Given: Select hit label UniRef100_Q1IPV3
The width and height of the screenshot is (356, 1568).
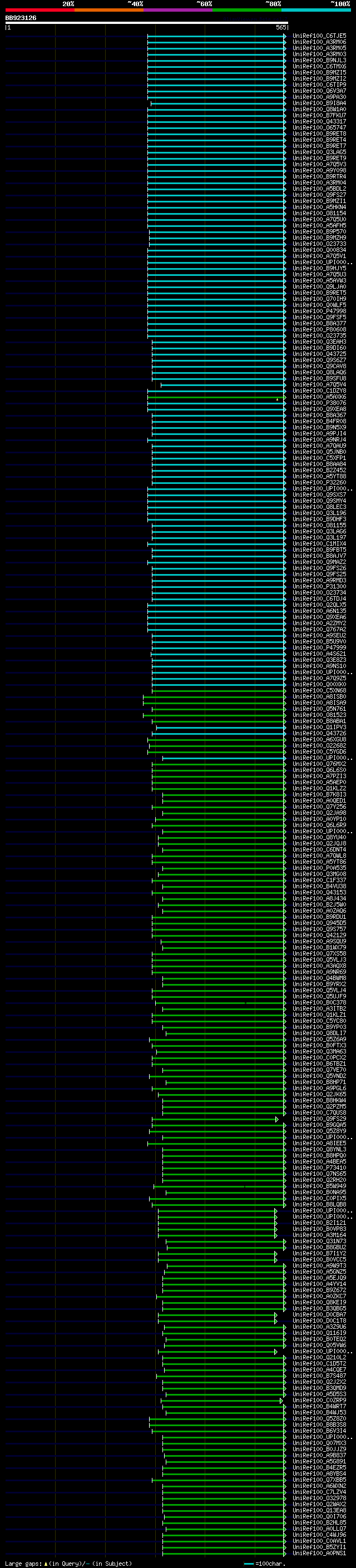Looking at the screenshot, I should pos(319,727).
